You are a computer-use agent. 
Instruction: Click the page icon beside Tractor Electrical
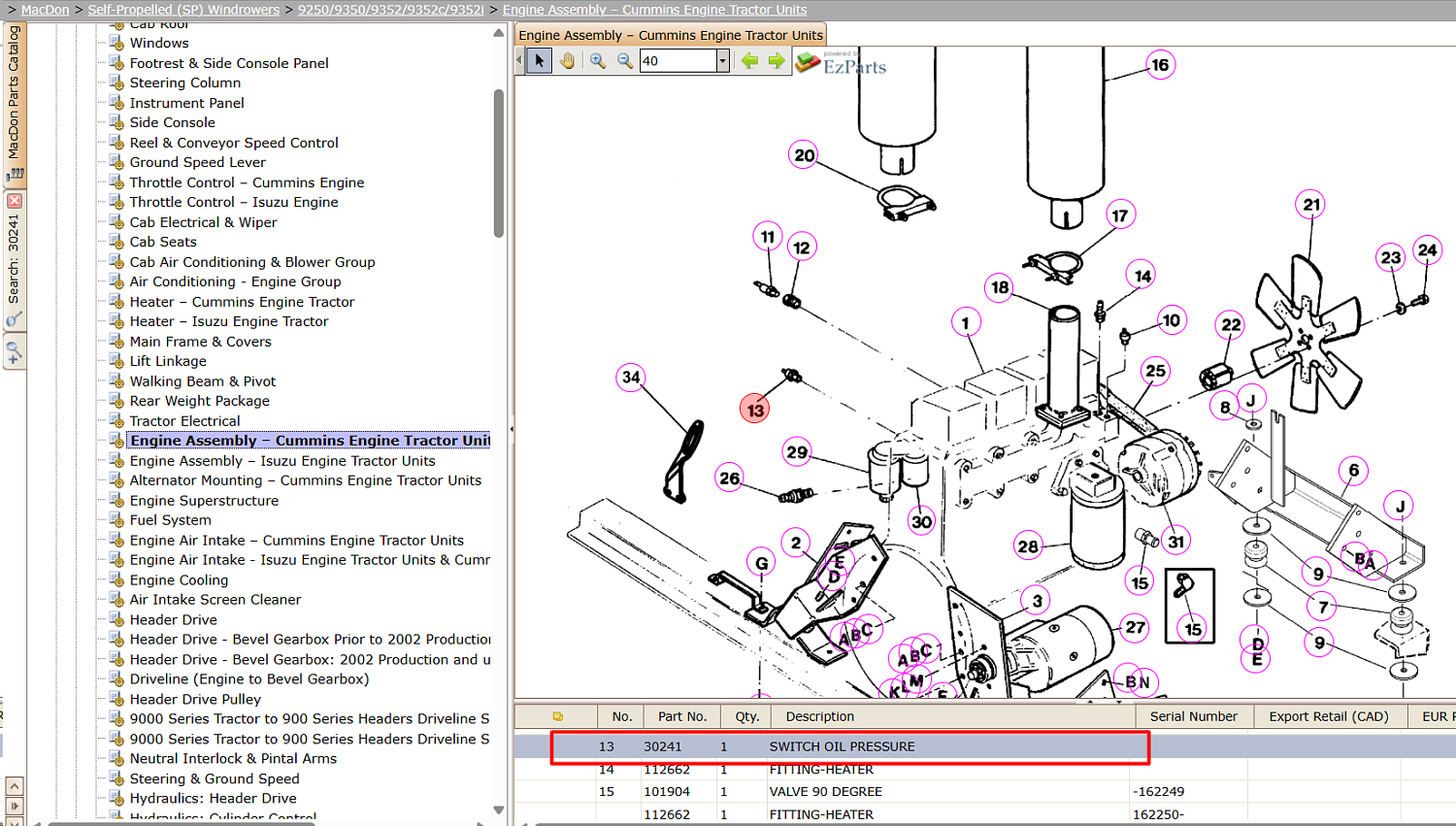[116, 421]
